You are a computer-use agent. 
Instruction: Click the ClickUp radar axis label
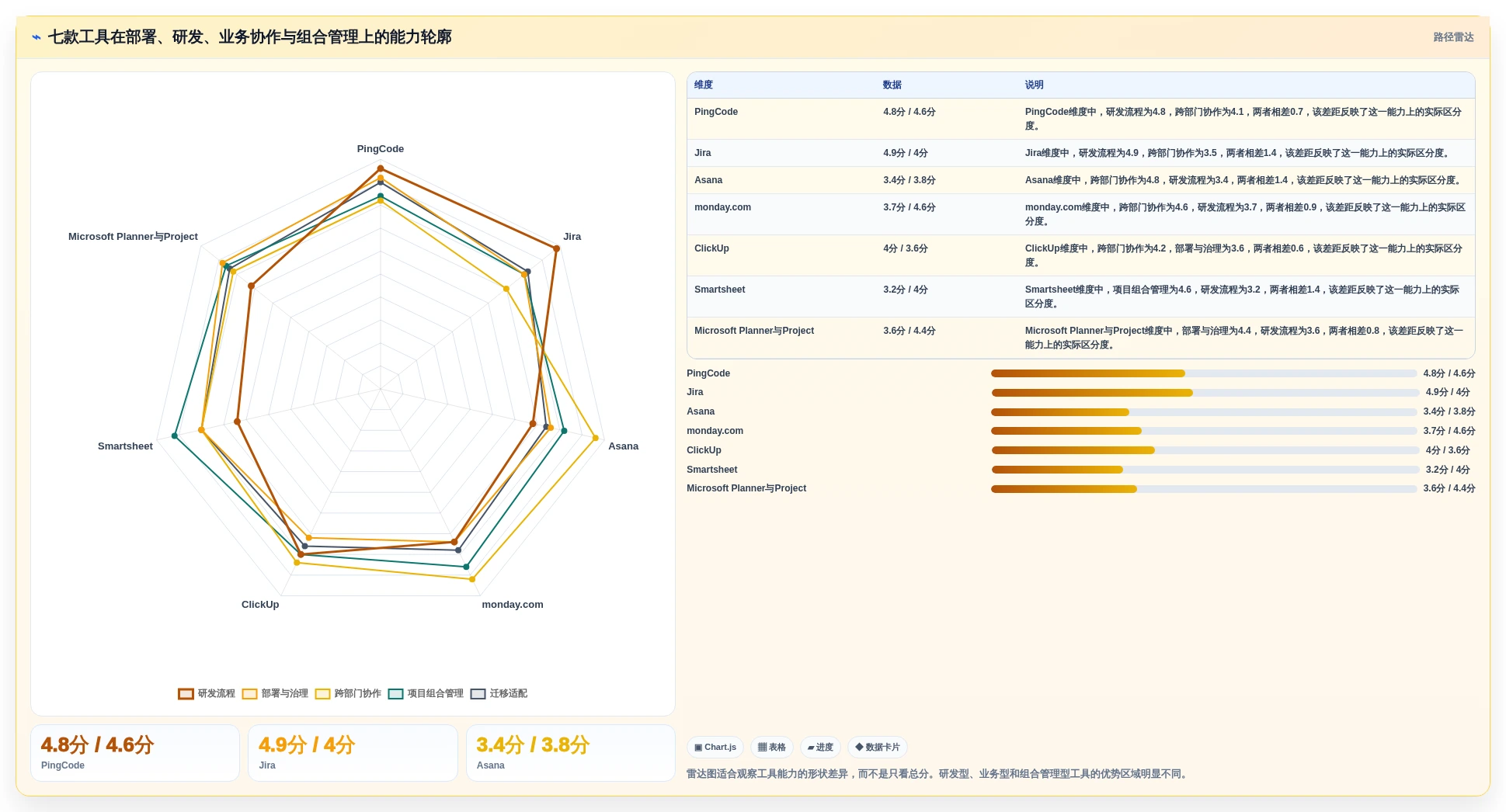[260, 605]
